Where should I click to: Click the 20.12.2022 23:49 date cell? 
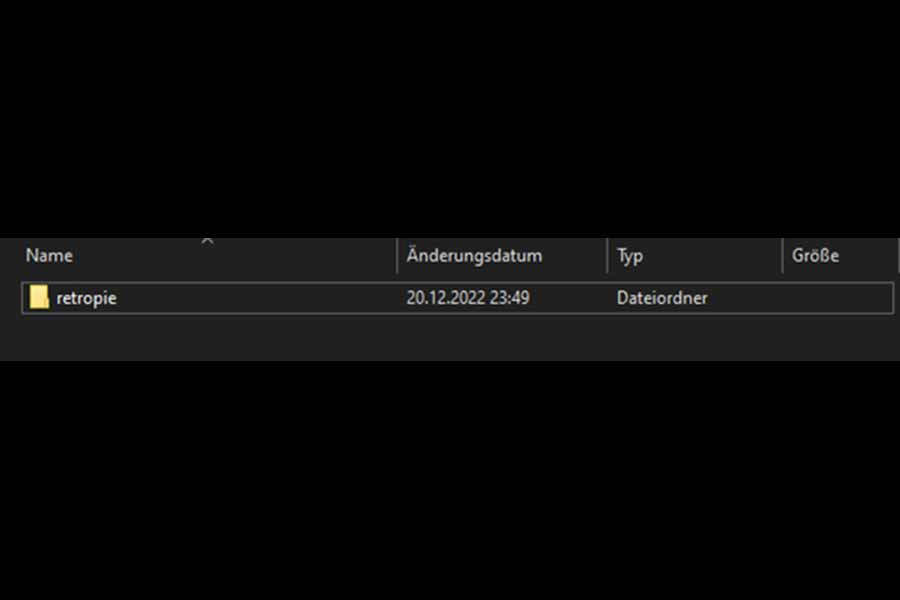pyautogui.click(x=468, y=297)
